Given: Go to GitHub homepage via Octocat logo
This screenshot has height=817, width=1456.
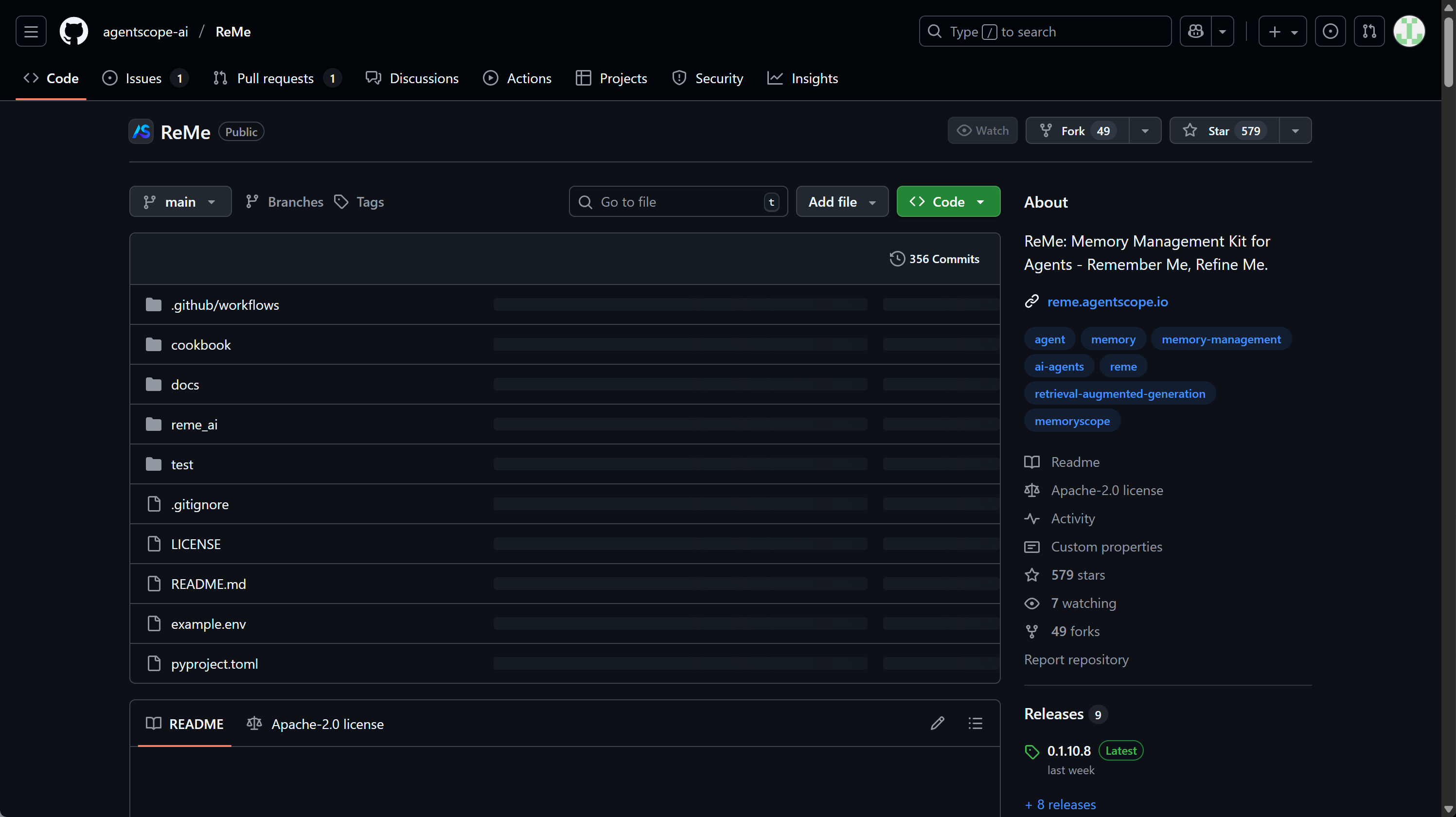Looking at the screenshot, I should coord(74,32).
